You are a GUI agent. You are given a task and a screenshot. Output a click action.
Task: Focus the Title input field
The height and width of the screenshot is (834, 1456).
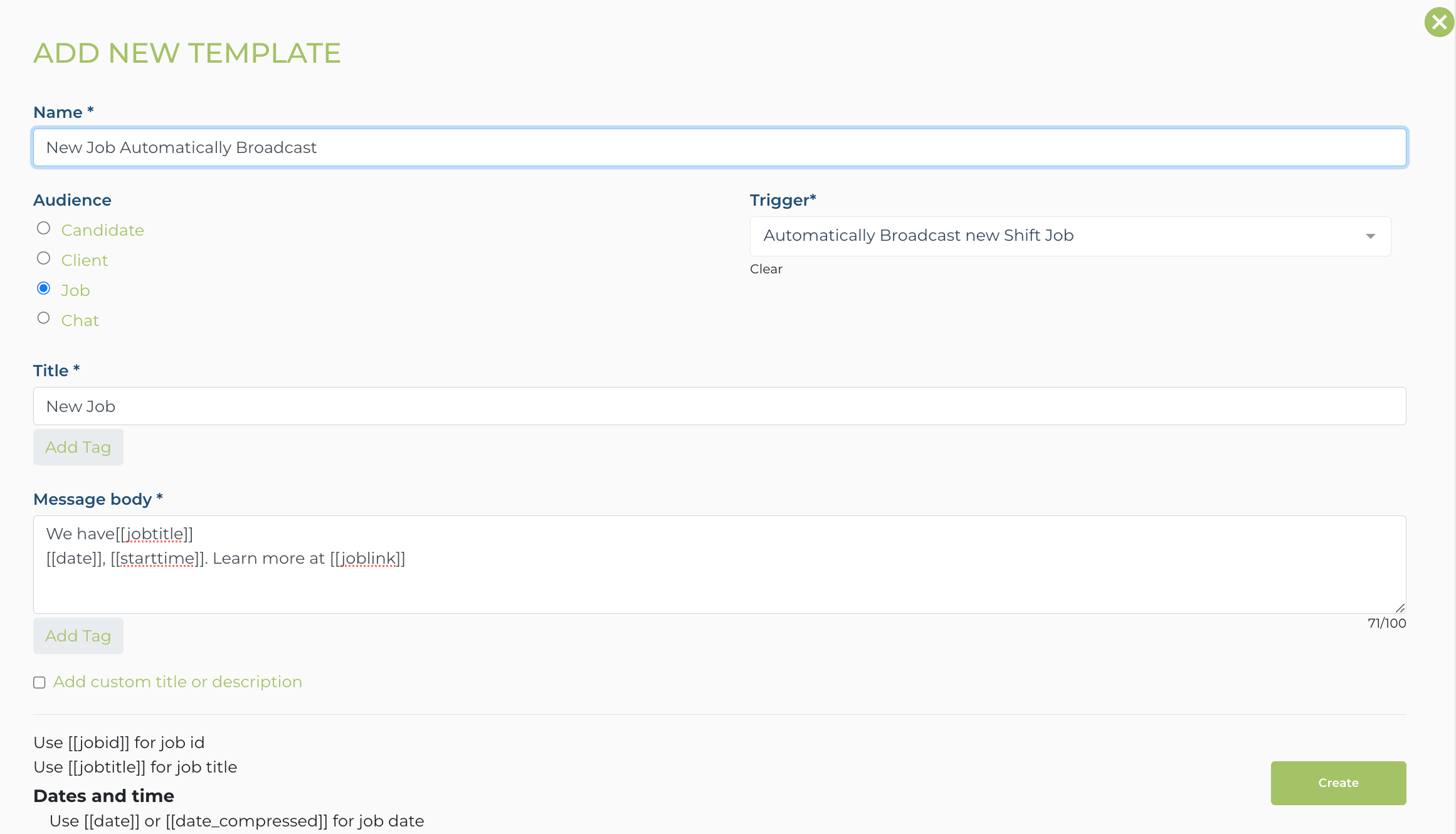719,406
